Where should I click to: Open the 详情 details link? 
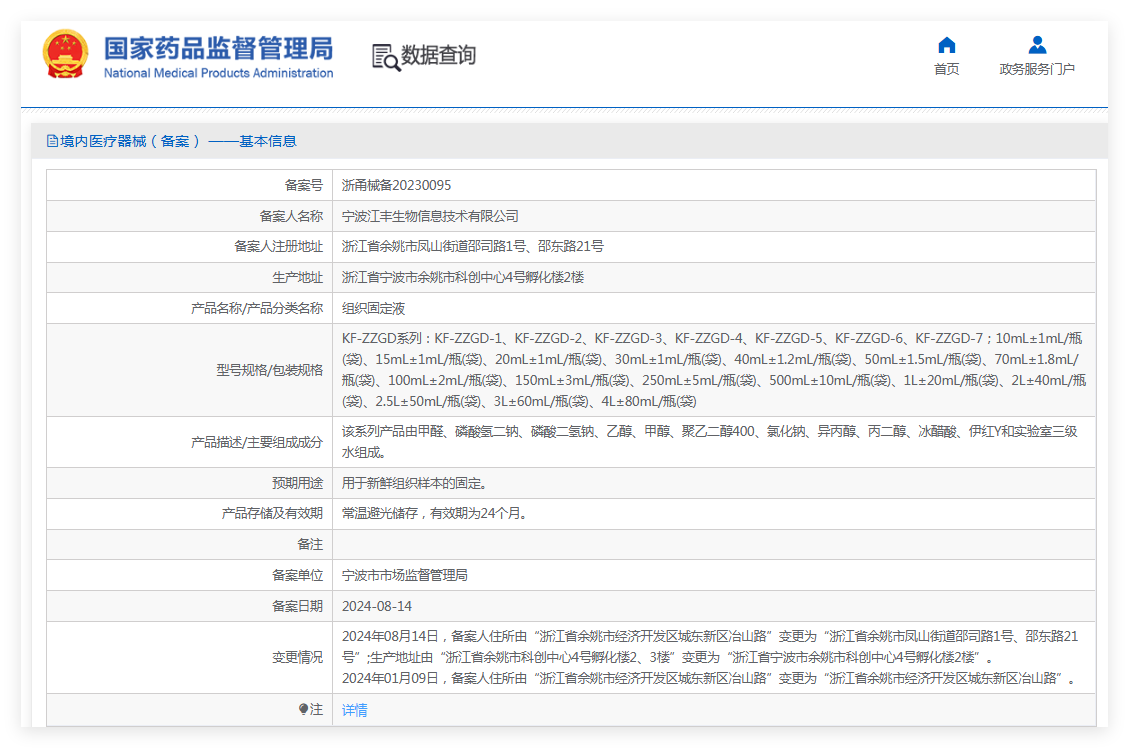(354, 710)
